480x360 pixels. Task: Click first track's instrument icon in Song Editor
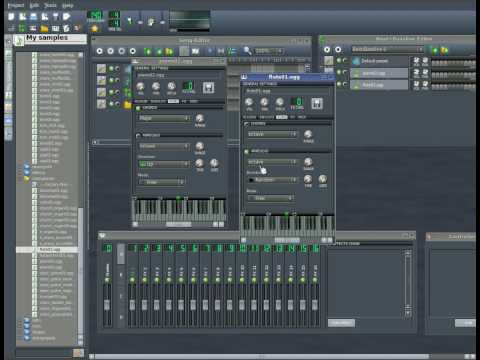[101, 69]
